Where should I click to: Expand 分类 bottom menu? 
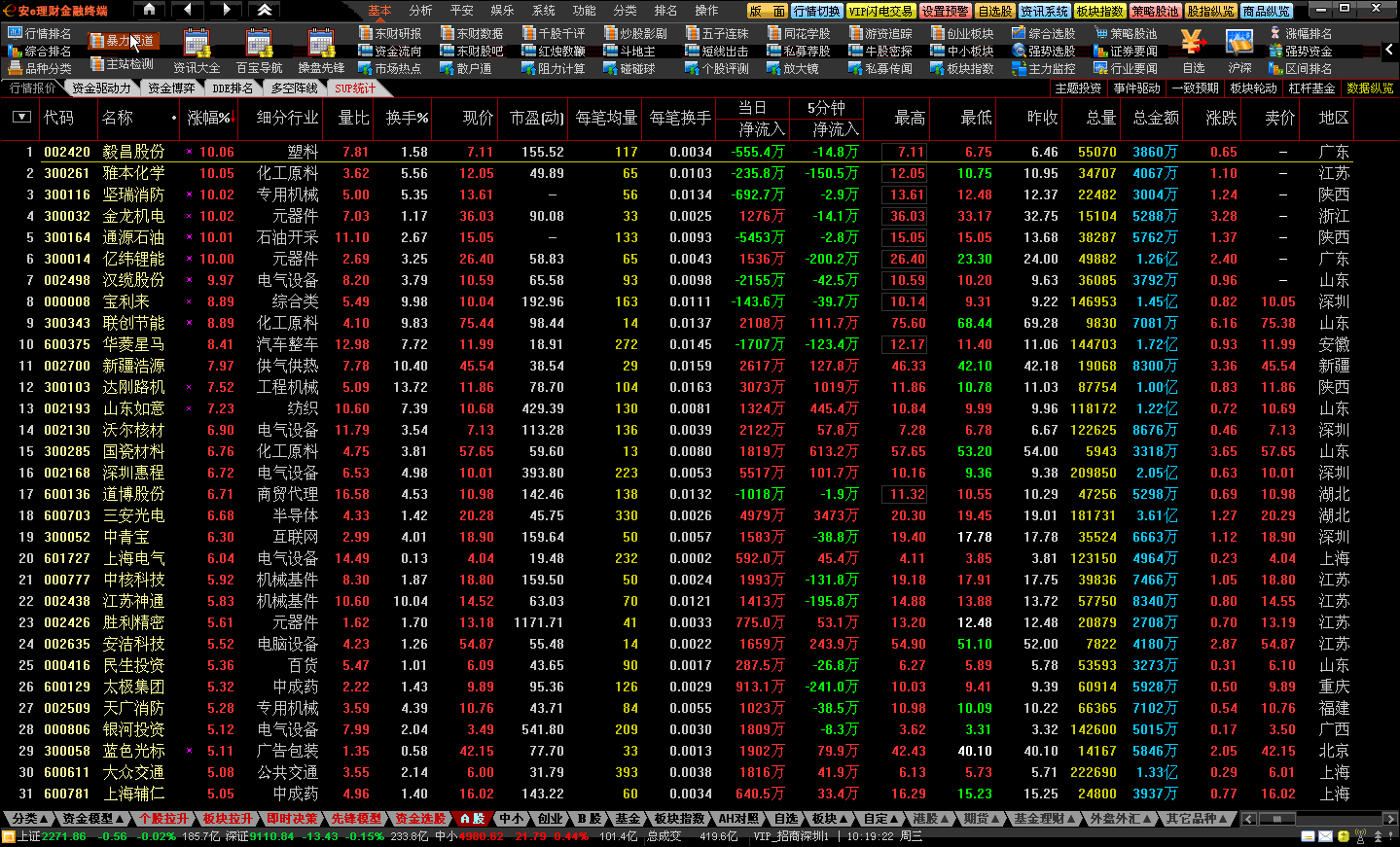29,819
